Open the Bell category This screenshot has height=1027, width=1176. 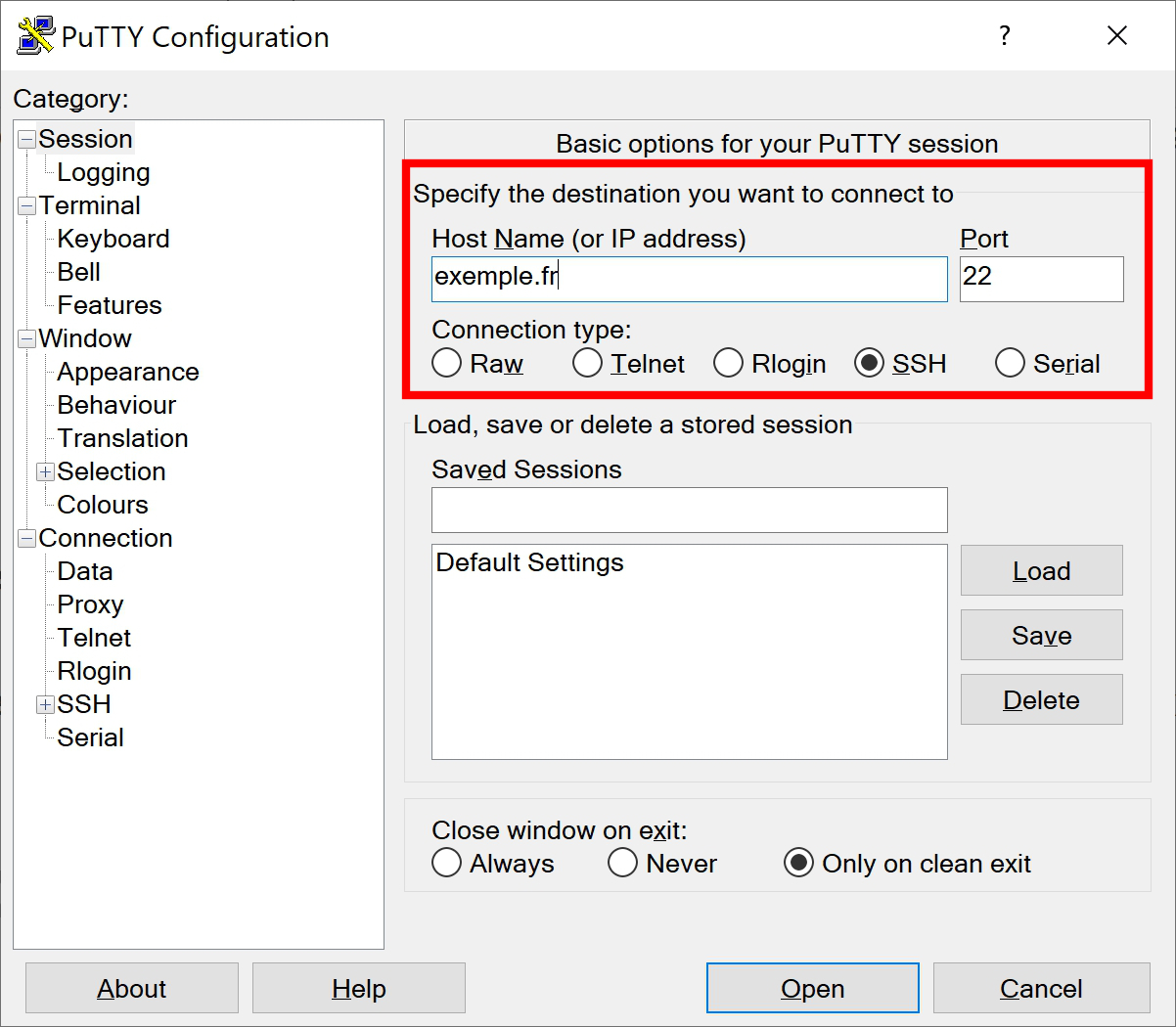[x=79, y=272]
